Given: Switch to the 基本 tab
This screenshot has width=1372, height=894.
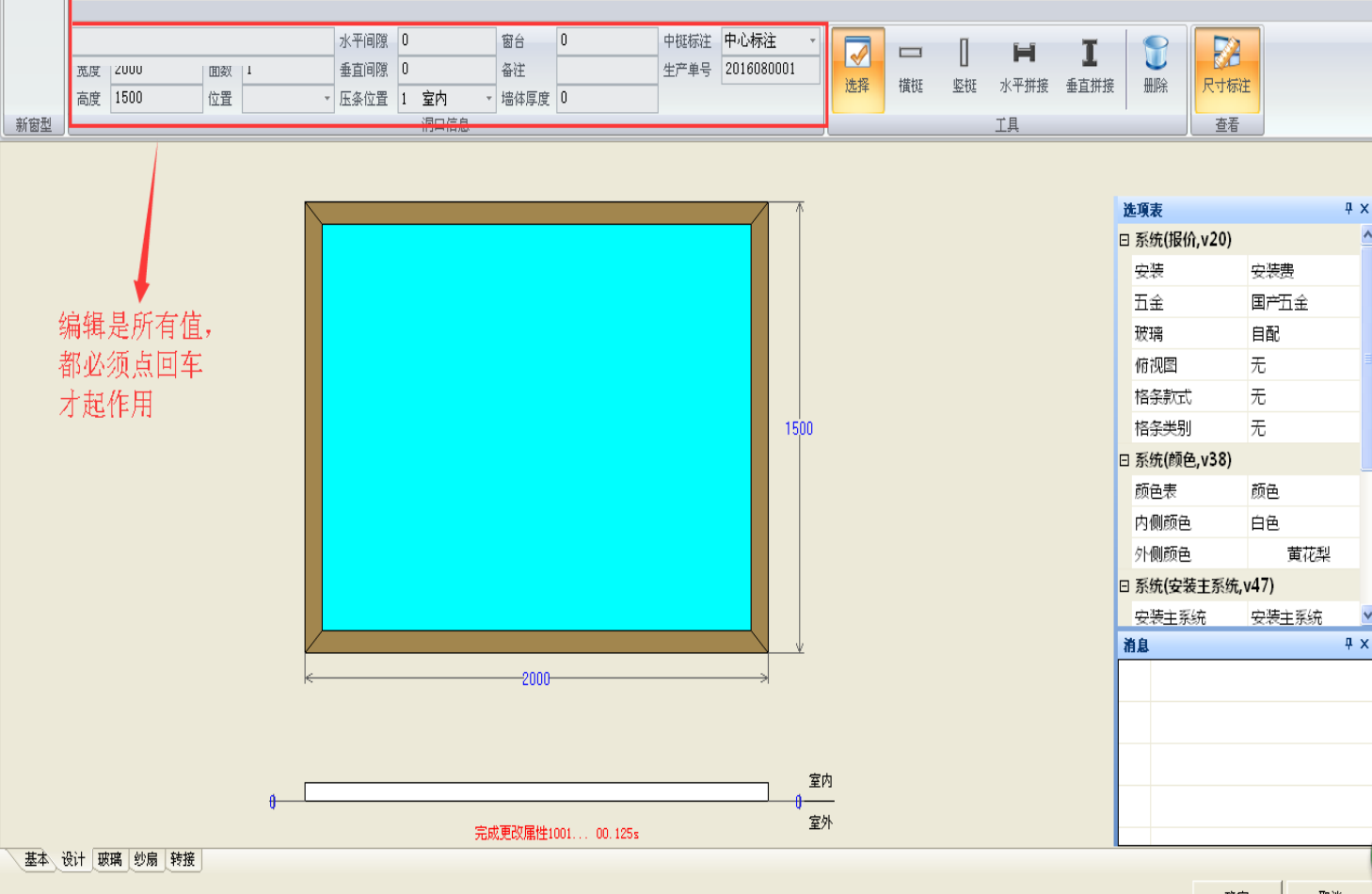Looking at the screenshot, I should pos(37,859).
